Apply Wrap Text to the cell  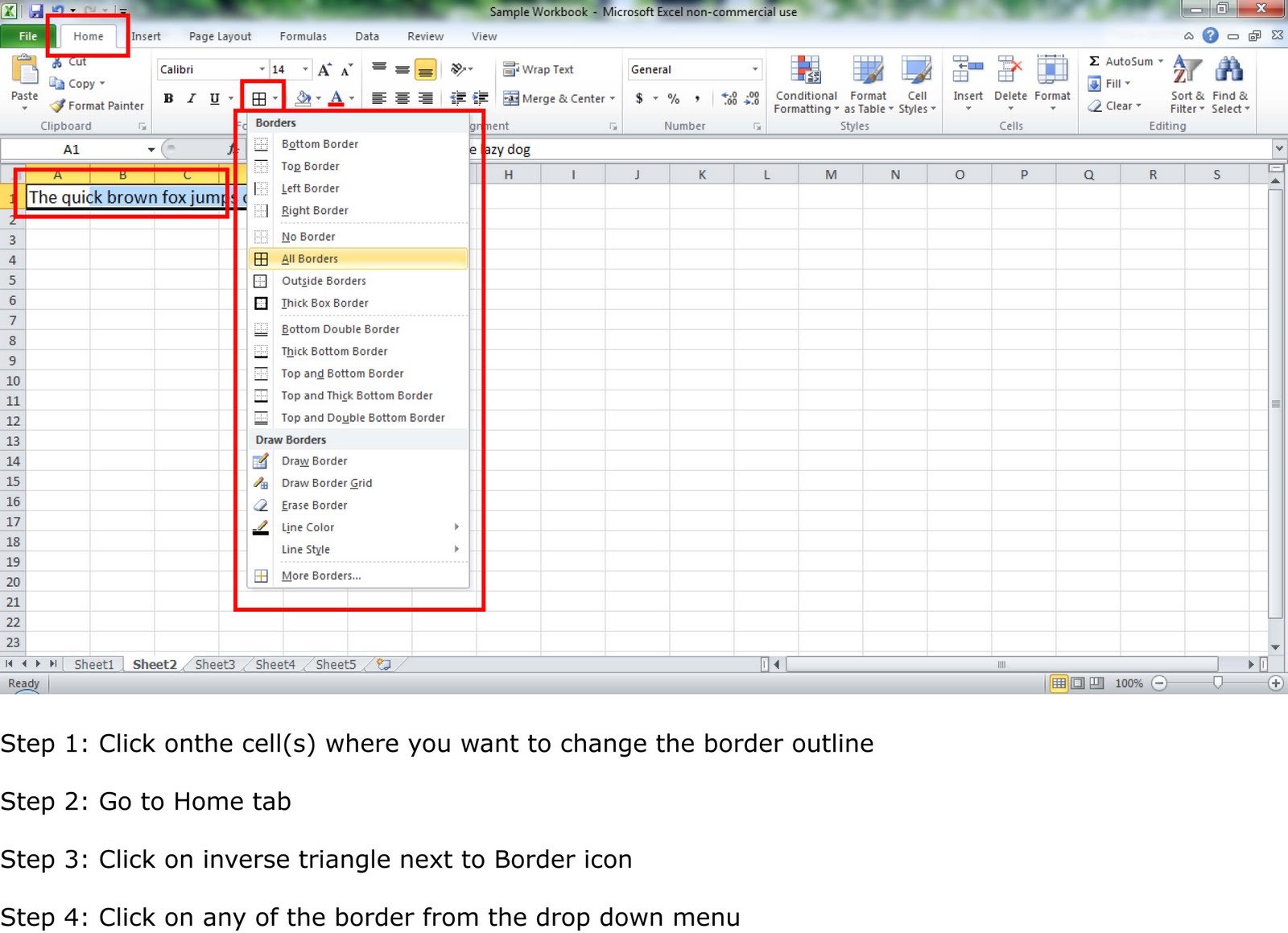pyautogui.click(x=538, y=69)
